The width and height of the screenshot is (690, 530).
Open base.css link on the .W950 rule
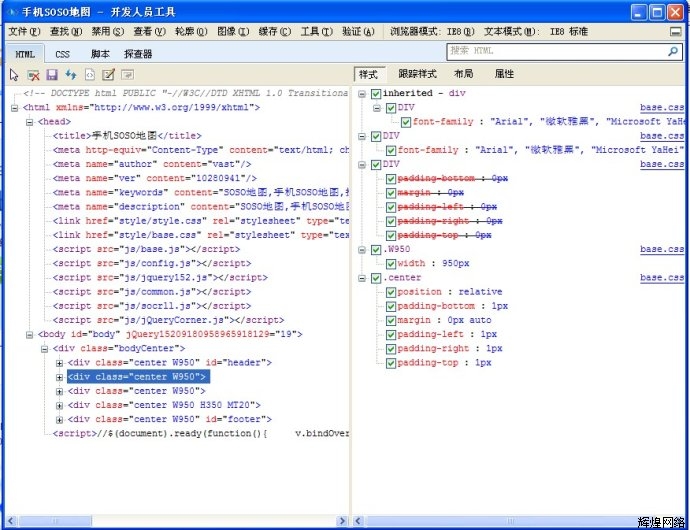coord(662,250)
